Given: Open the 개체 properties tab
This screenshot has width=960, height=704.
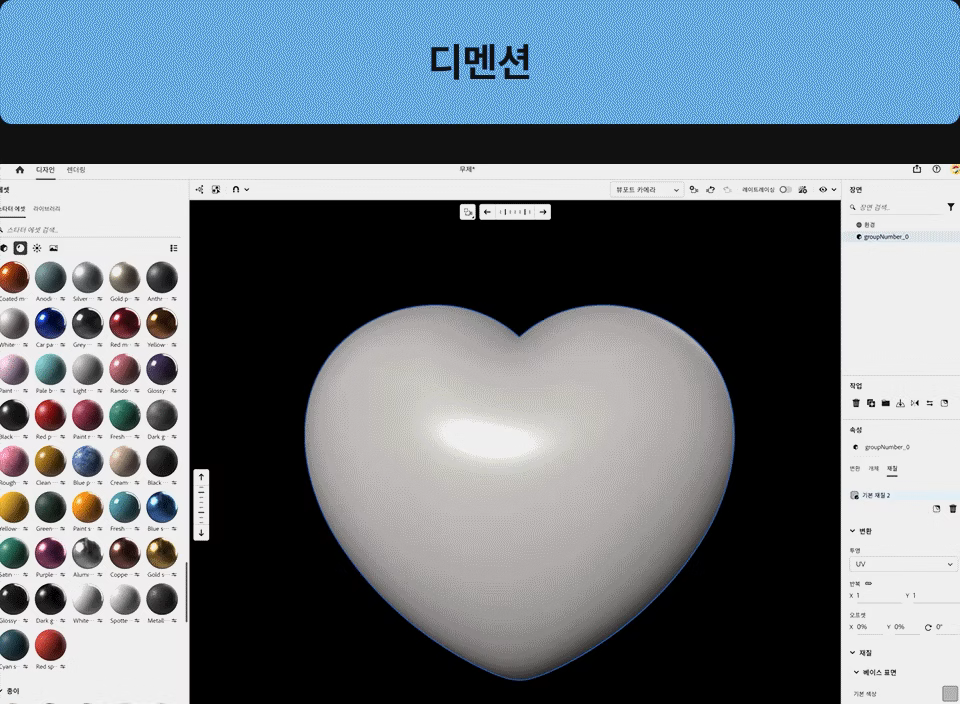Looking at the screenshot, I should point(874,468).
